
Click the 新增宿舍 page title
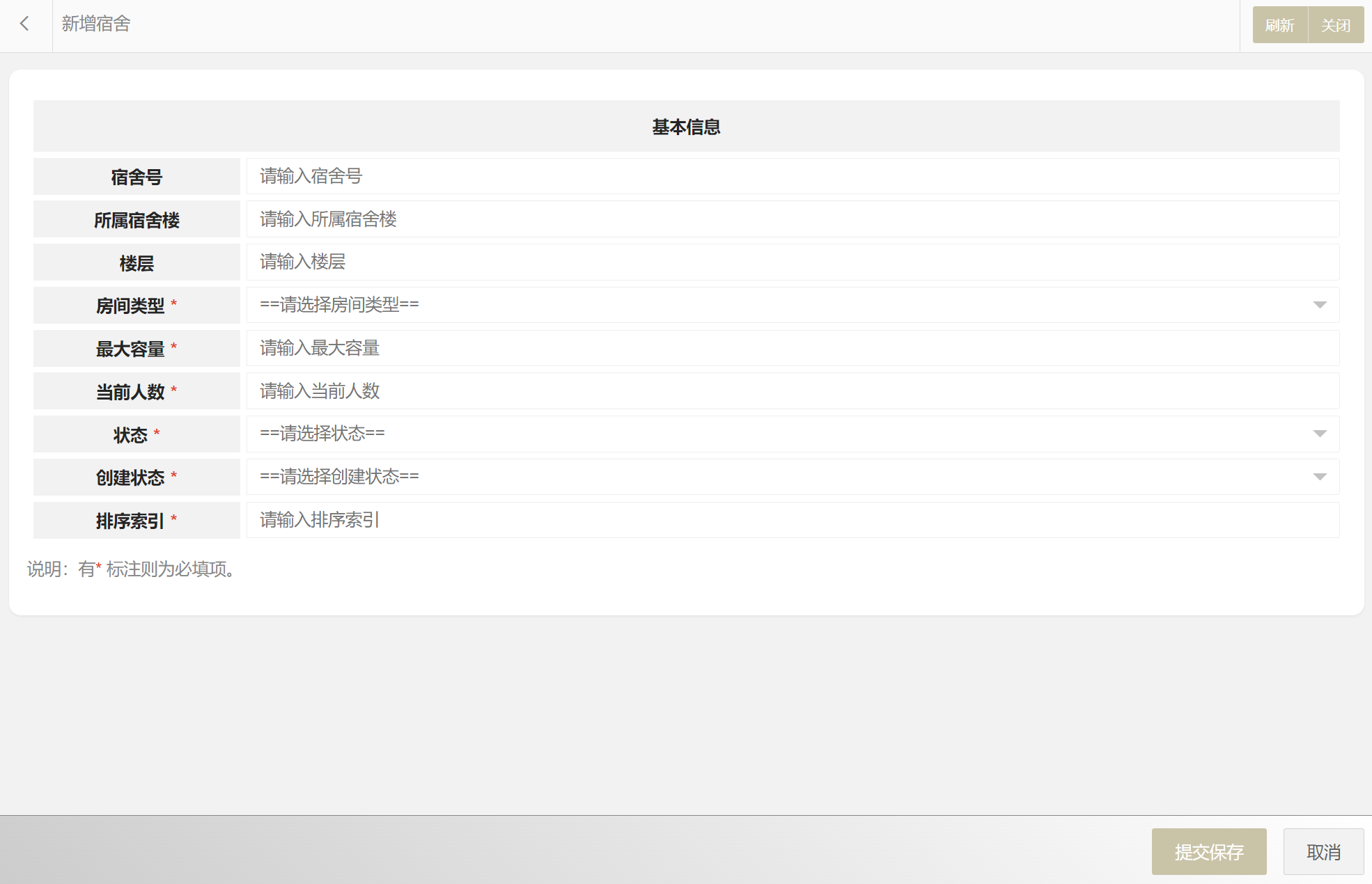tap(96, 24)
